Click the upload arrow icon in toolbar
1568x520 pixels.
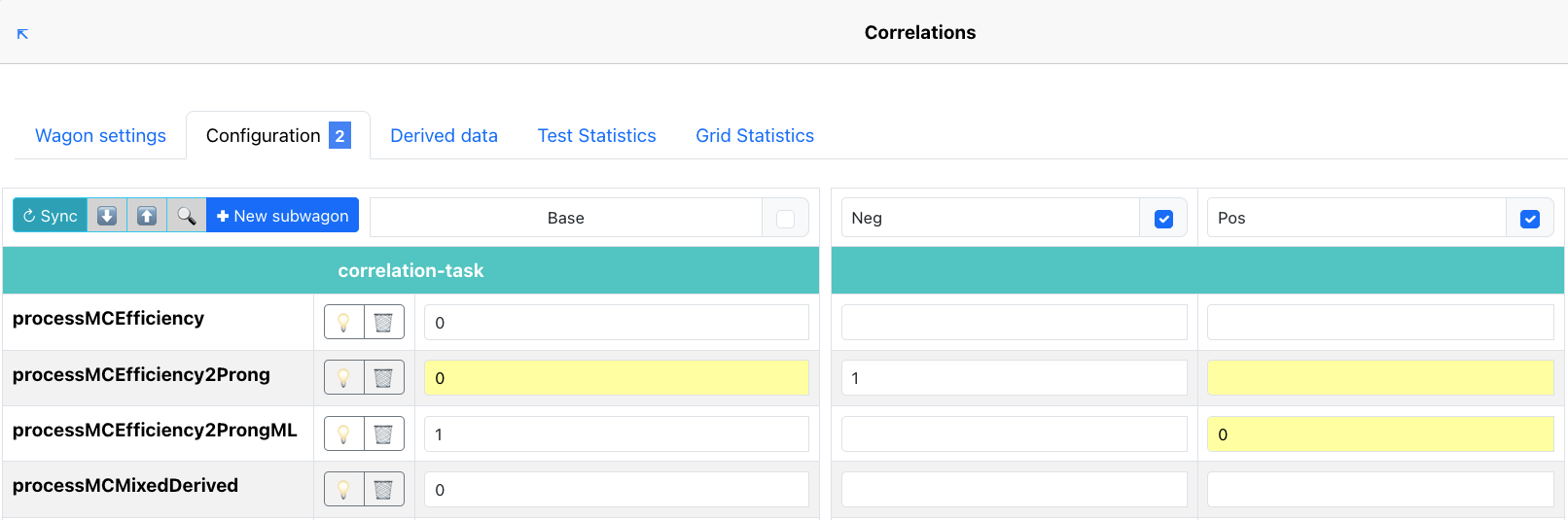pos(147,216)
